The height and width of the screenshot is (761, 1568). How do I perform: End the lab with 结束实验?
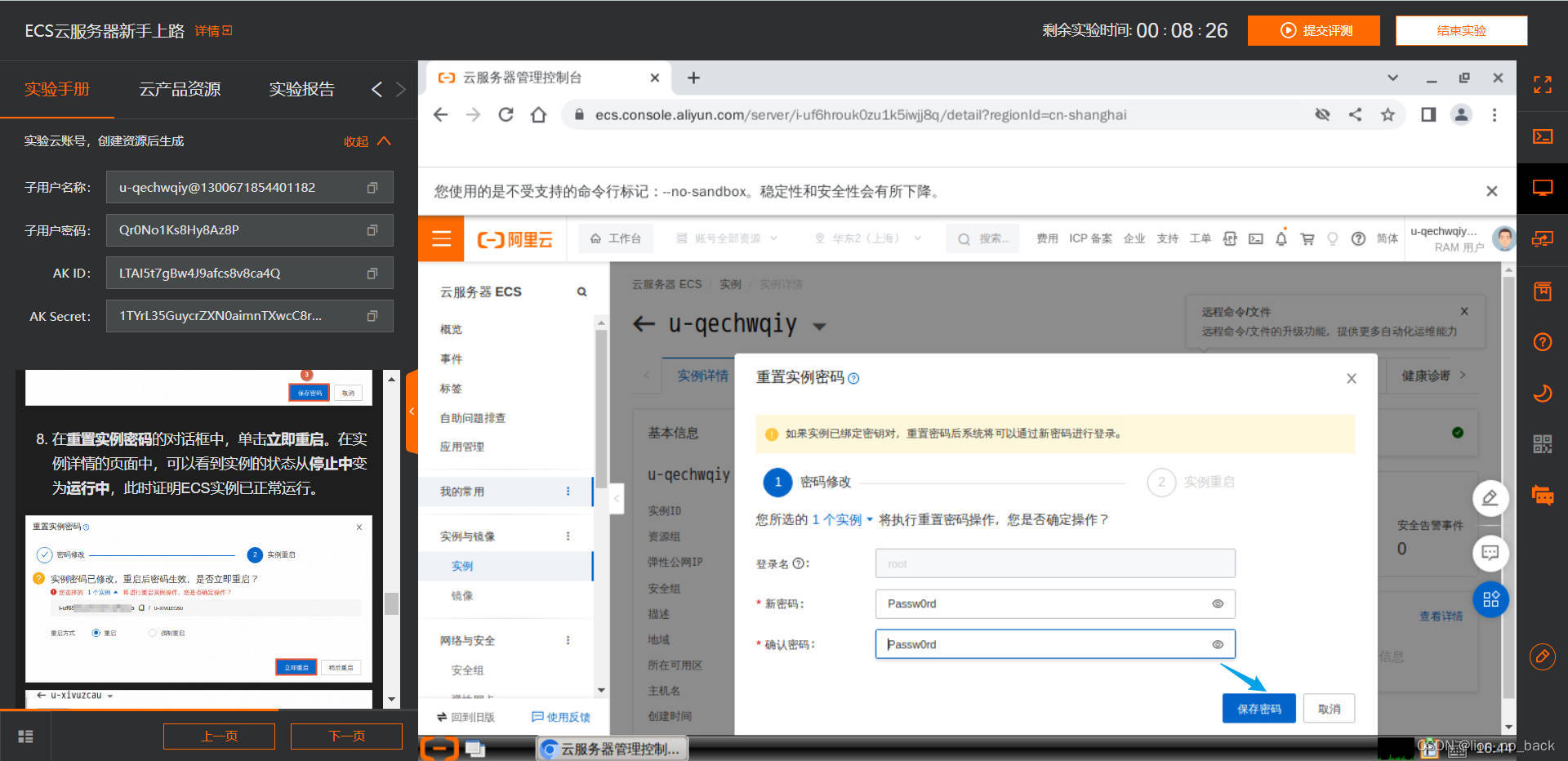click(x=1461, y=30)
